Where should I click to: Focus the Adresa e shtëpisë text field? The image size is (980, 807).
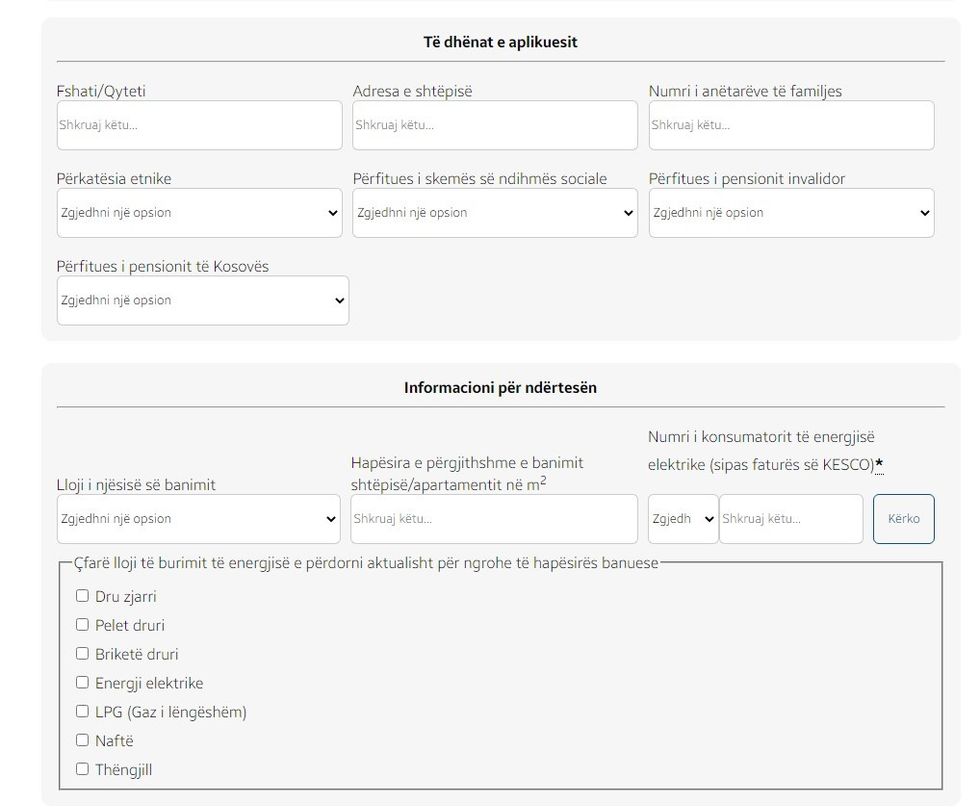[494, 126]
